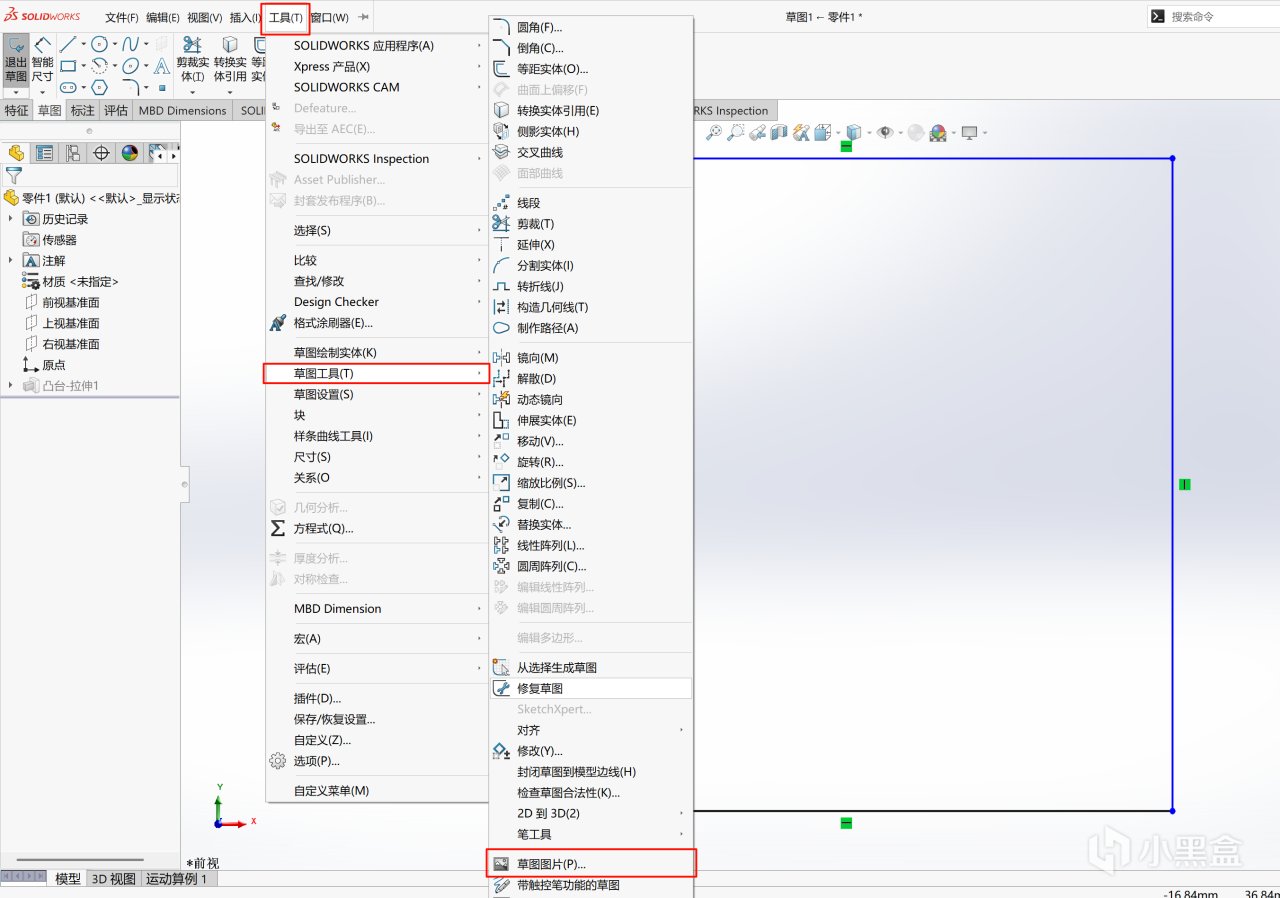The width and height of the screenshot is (1280, 898).
Task: Open the DisplayManager color-ball tab icon
Action: point(129,153)
